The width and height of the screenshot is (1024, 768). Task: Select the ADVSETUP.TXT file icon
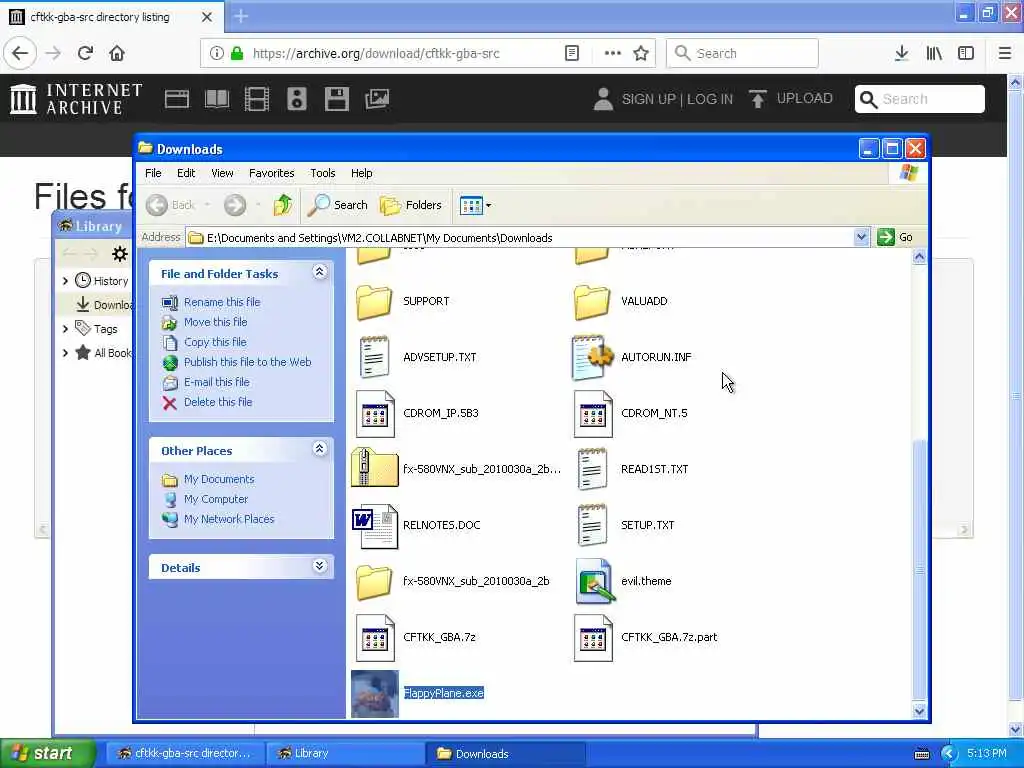click(x=374, y=357)
